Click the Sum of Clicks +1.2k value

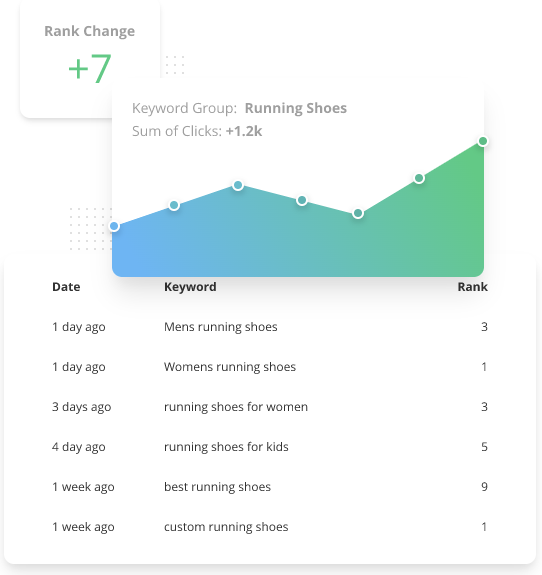(244, 131)
